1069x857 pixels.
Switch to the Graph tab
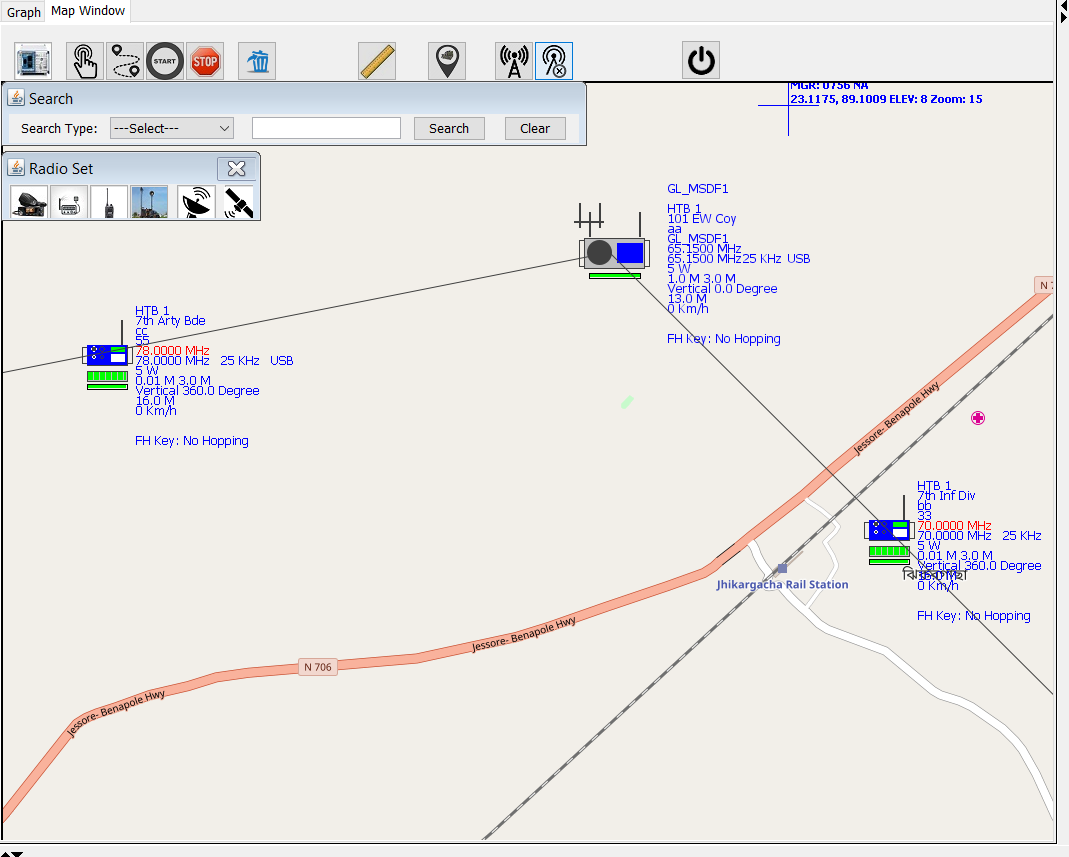(23, 12)
